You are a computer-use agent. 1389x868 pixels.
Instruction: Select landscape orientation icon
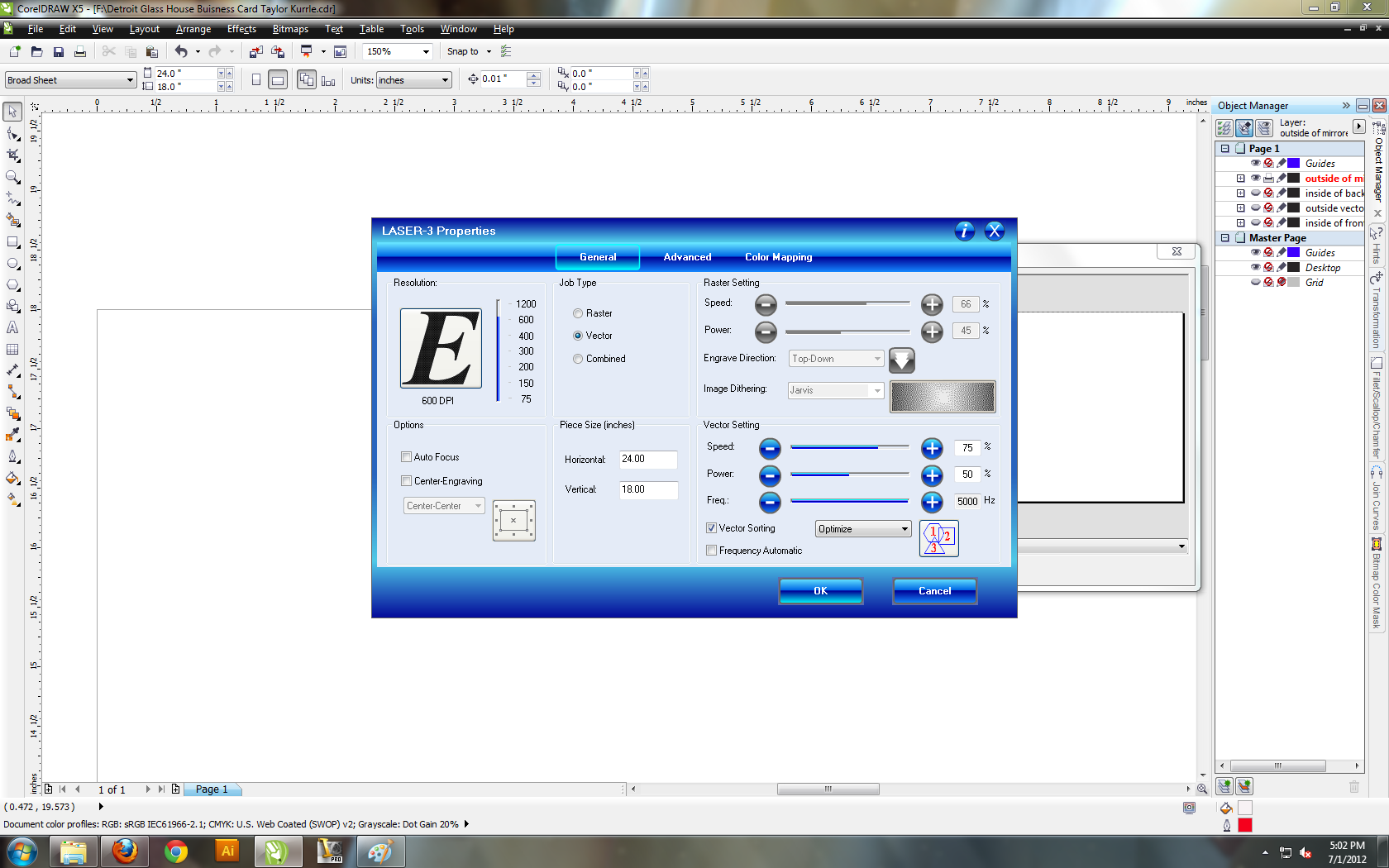point(279,80)
